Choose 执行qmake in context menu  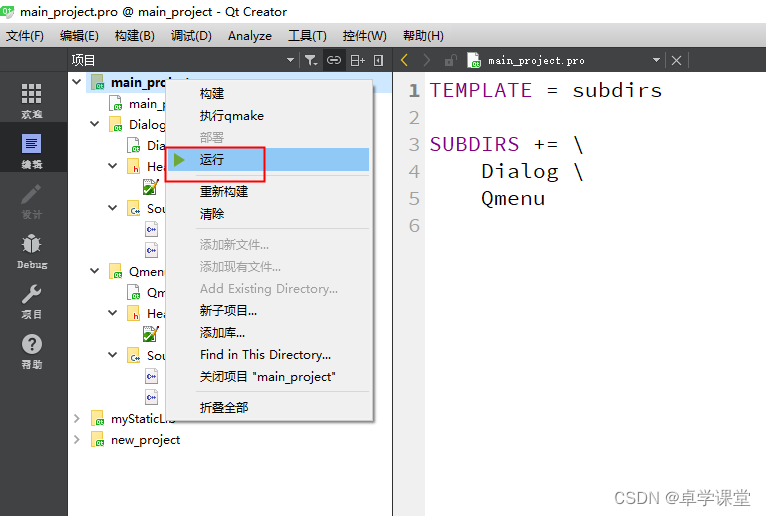(269, 115)
